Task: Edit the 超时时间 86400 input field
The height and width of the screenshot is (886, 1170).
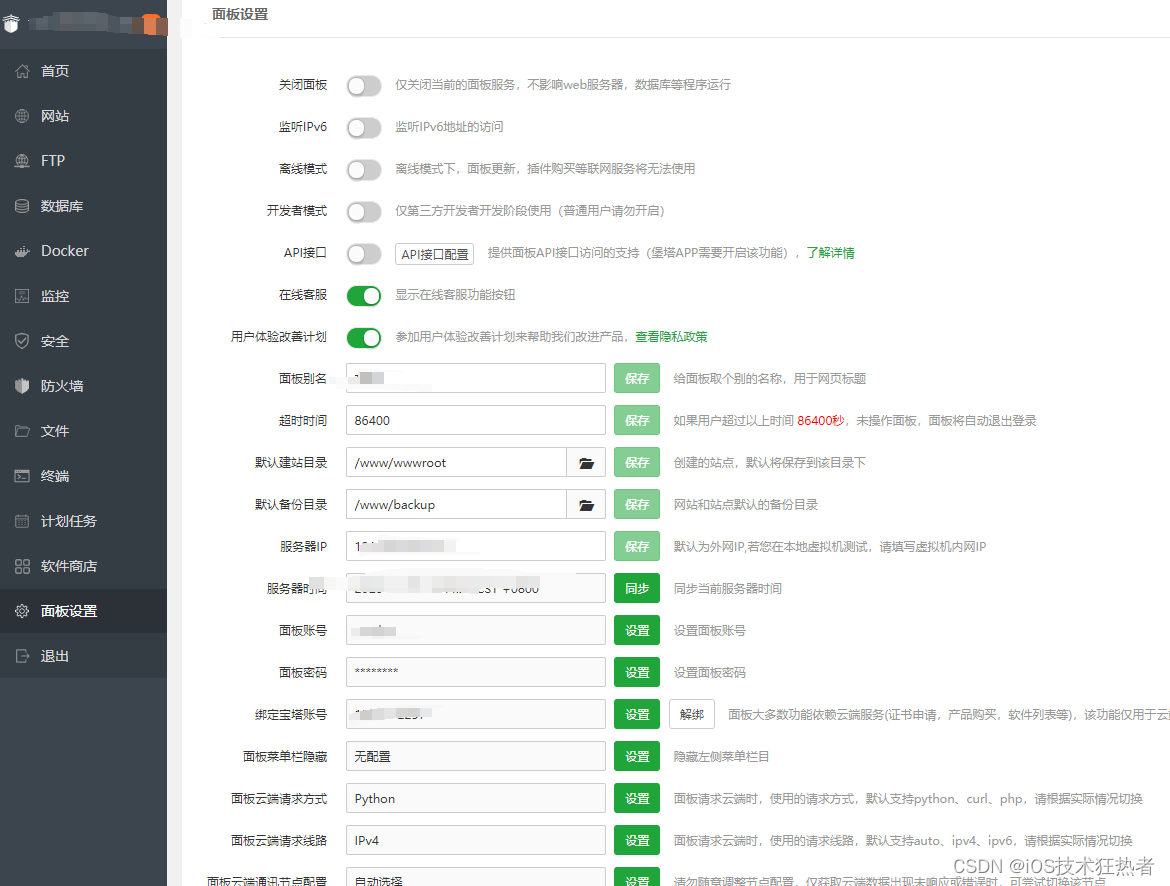Action: [475, 420]
